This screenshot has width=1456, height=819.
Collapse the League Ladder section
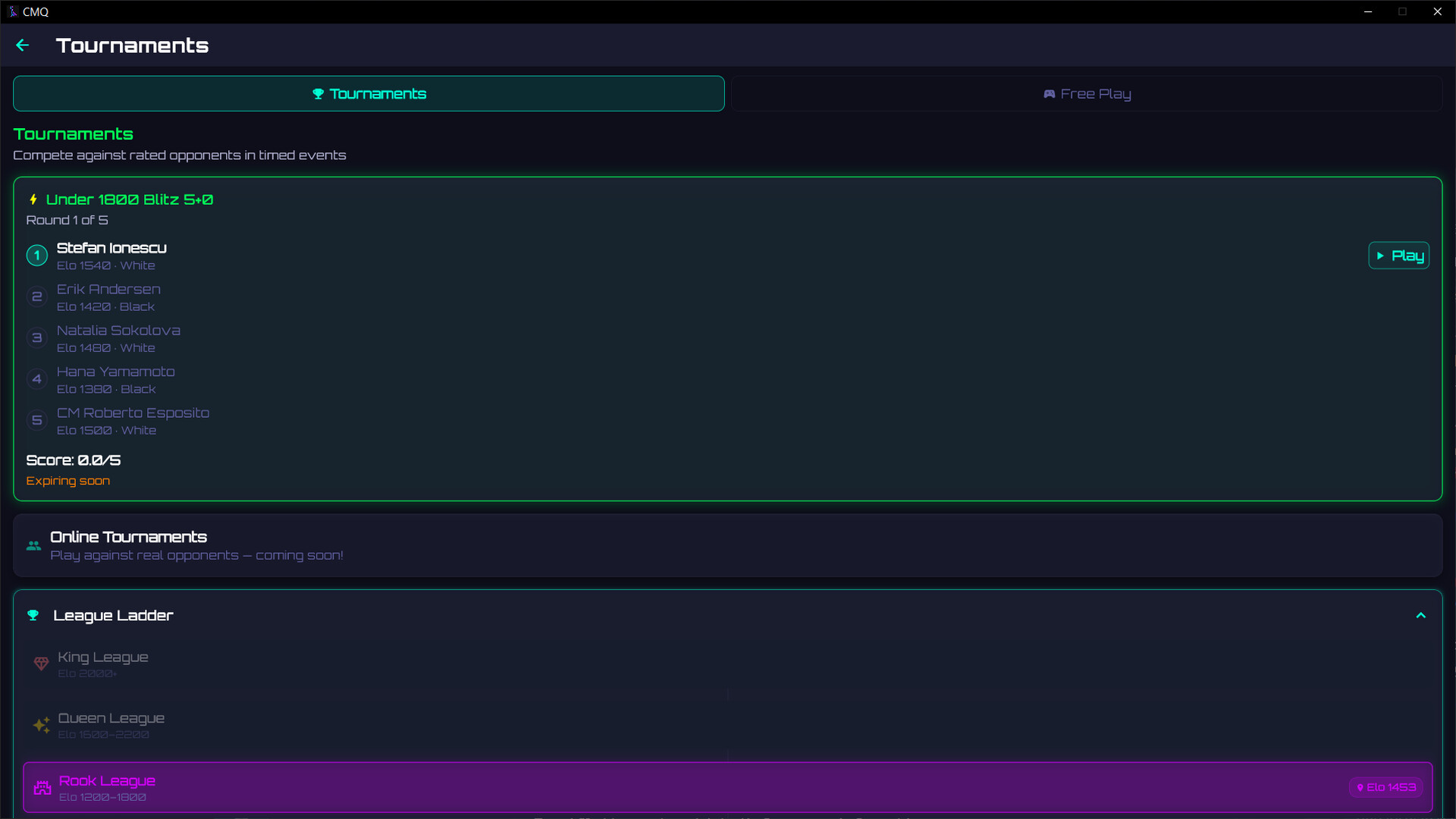[x=1420, y=615]
